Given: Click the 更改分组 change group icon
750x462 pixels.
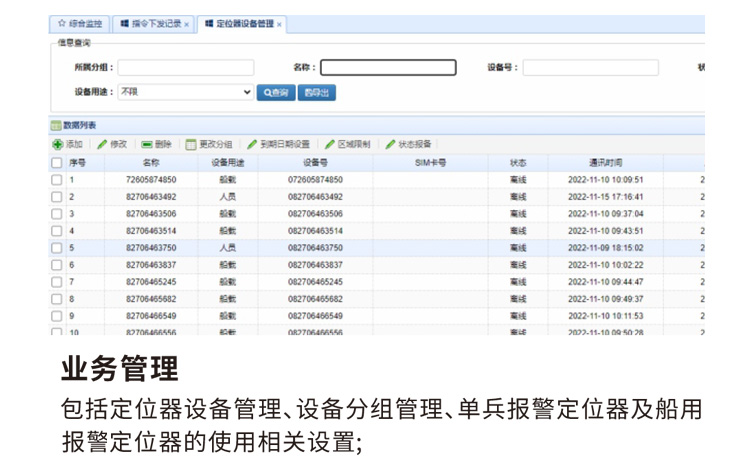Looking at the screenshot, I should click(x=191, y=144).
